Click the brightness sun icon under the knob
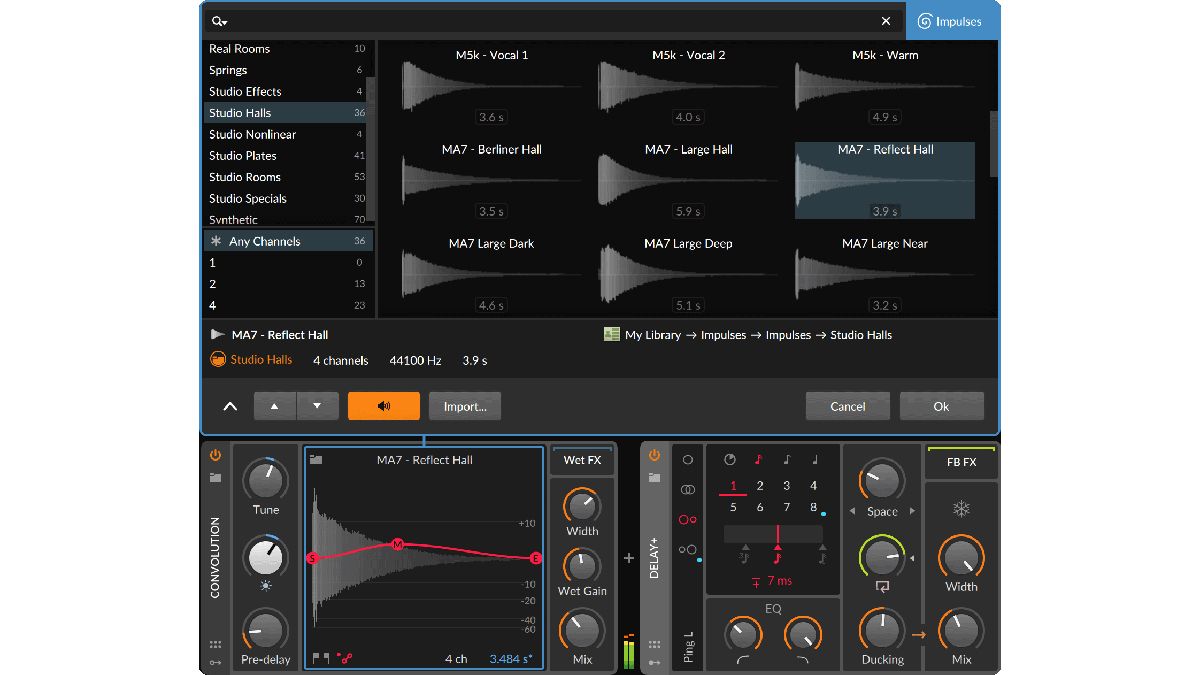Image resolution: width=1200 pixels, height=675 pixels. point(266,586)
